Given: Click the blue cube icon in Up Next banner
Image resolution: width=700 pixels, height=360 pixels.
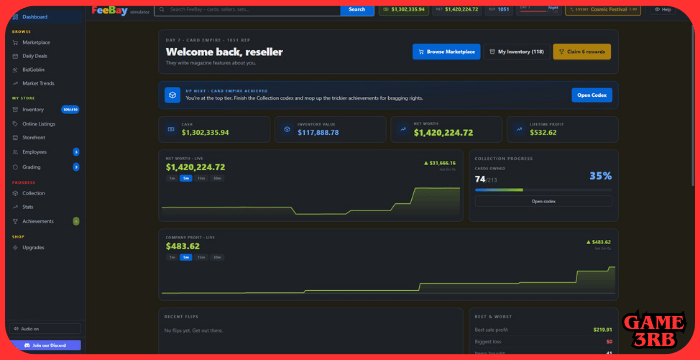Looking at the screenshot, I should (172, 95).
